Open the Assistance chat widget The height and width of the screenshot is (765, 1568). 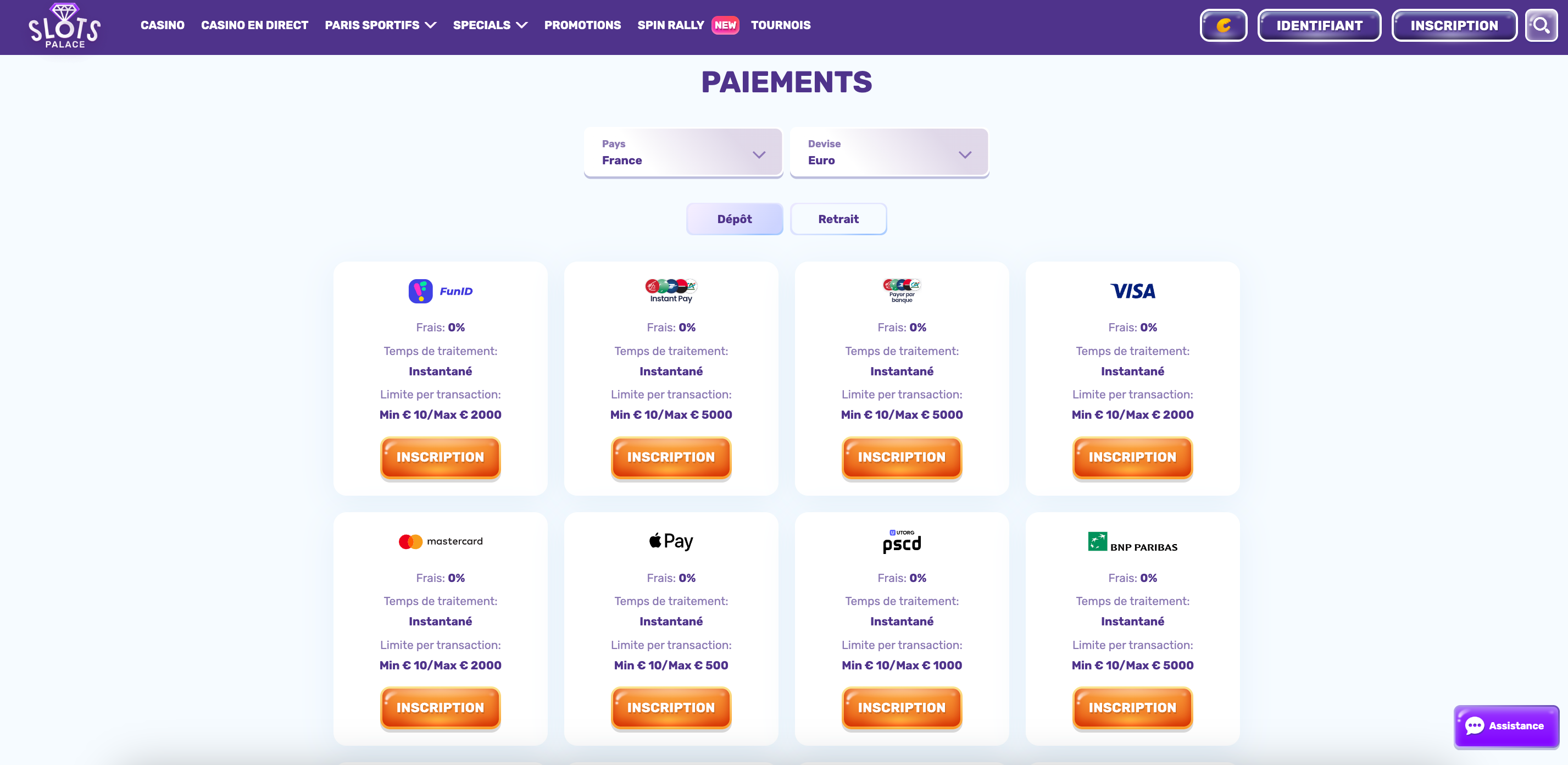pos(1506,725)
